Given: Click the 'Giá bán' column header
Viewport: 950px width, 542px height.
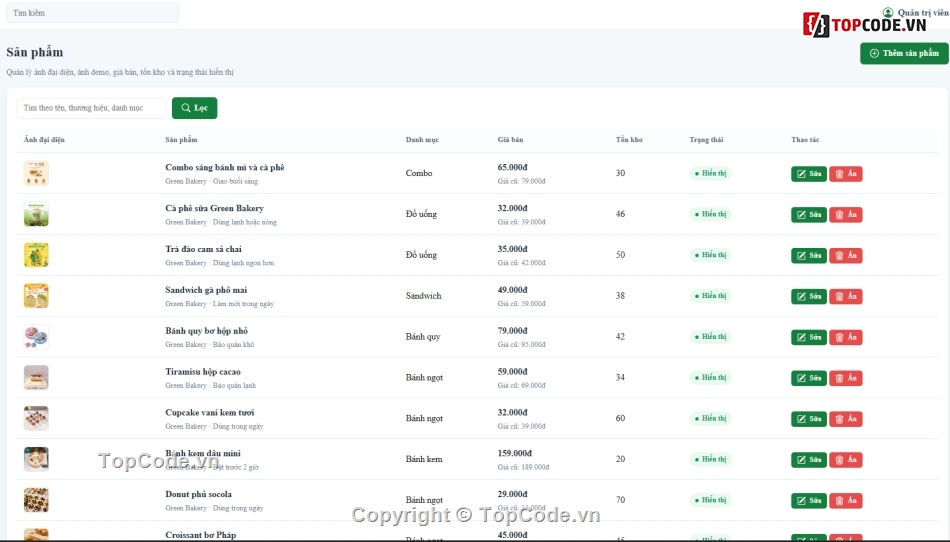Looking at the screenshot, I should pyautogui.click(x=510, y=140).
